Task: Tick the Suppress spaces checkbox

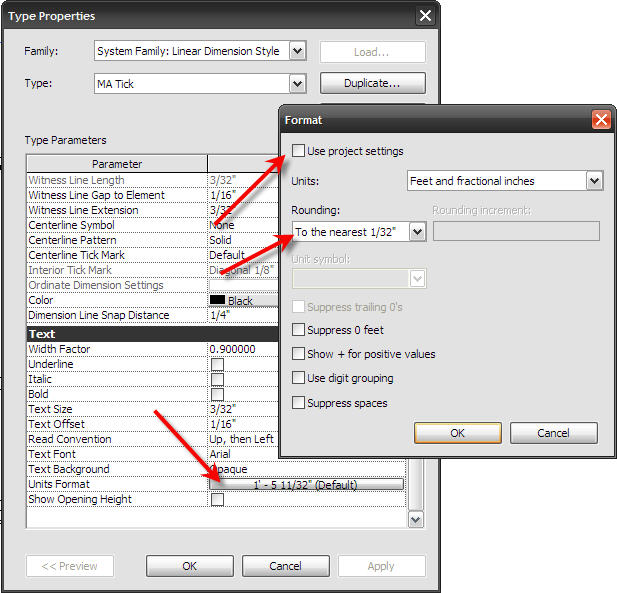Action: 299,403
